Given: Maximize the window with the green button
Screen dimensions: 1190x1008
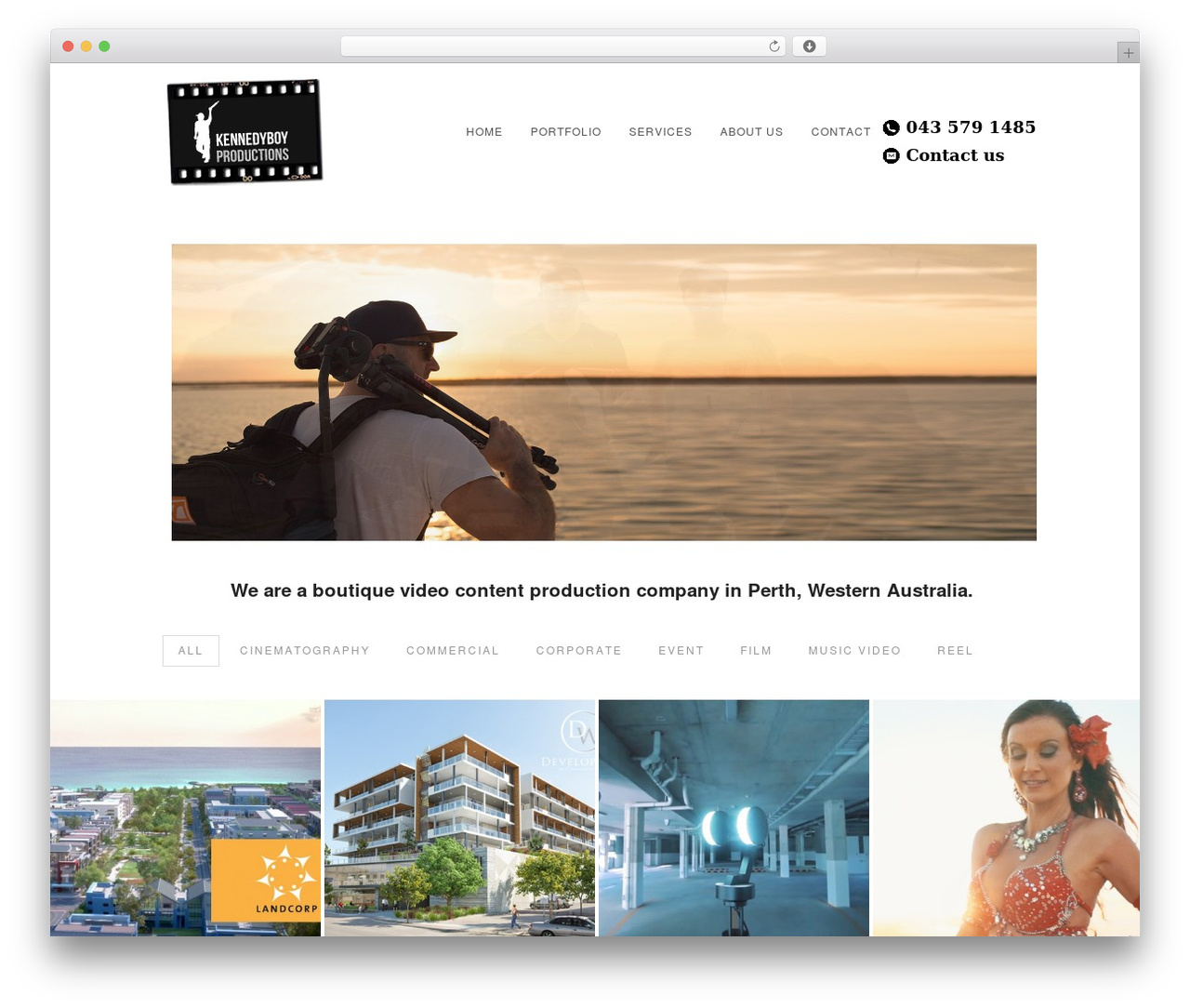Looking at the screenshot, I should tap(104, 46).
